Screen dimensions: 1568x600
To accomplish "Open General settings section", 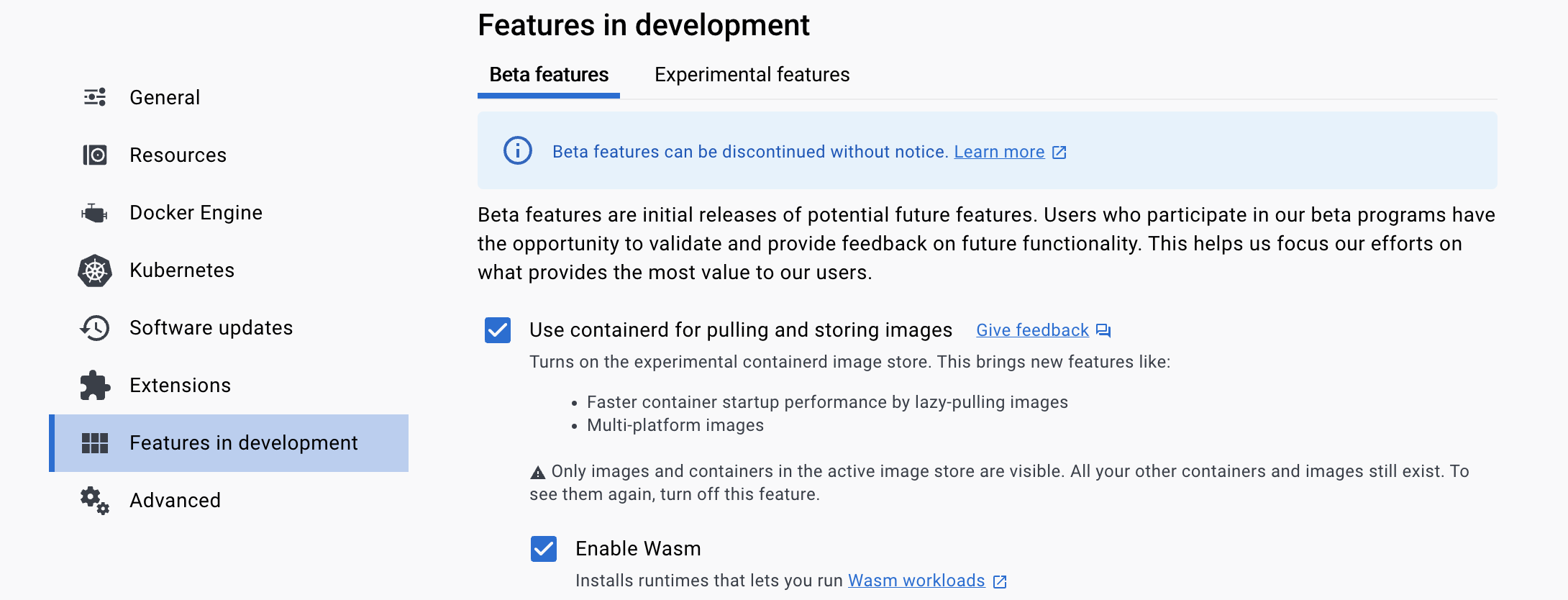I will tap(229, 97).
